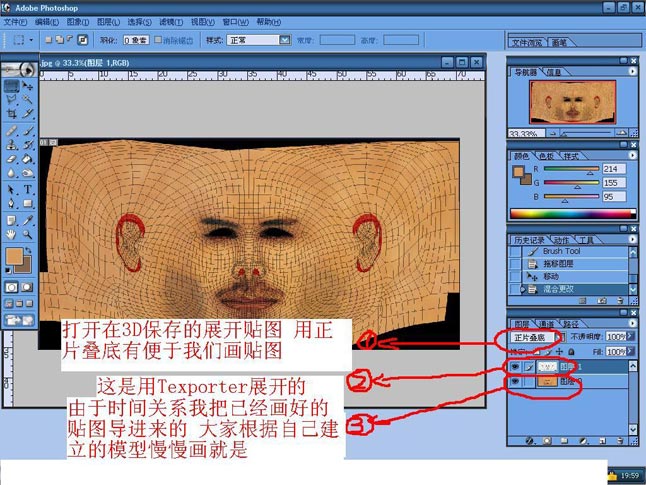Select the Zoom tool
The image size is (646, 485).
click(x=28, y=235)
